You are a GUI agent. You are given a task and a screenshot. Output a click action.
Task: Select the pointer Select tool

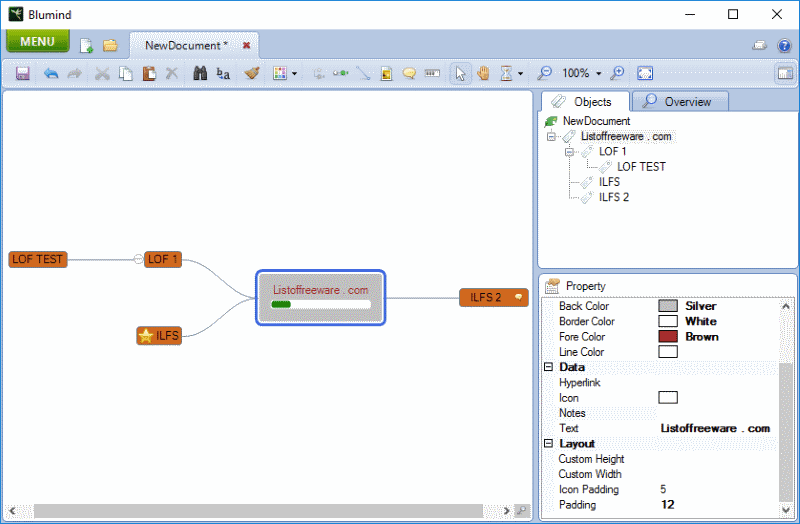(x=460, y=73)
